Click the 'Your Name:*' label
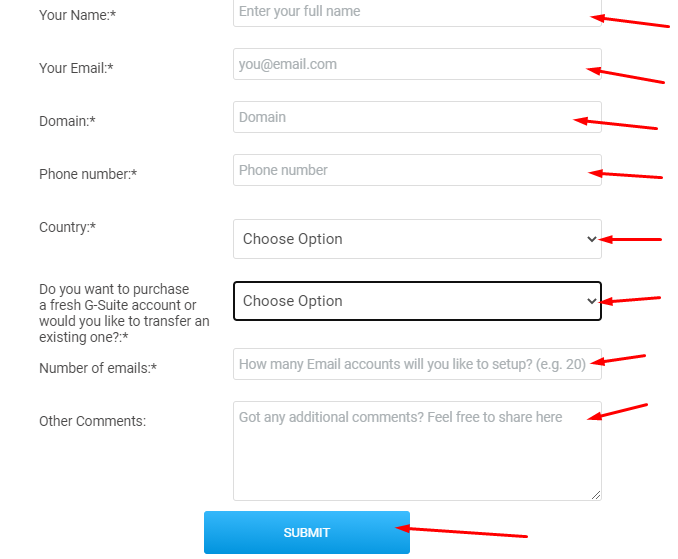Image resolution: width=678 pixels, height=559 pixels. (77, 15)
